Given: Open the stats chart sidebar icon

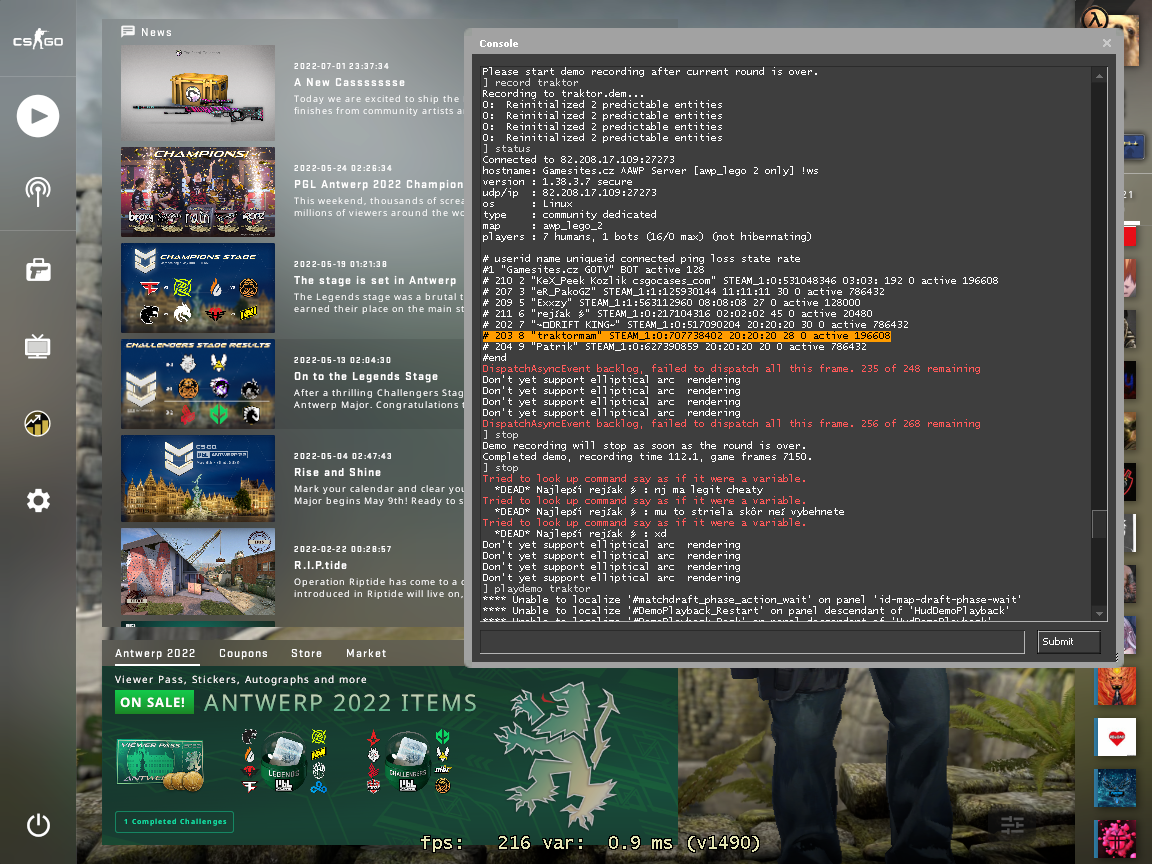Looking at the screenshot, I should point(38,424).
